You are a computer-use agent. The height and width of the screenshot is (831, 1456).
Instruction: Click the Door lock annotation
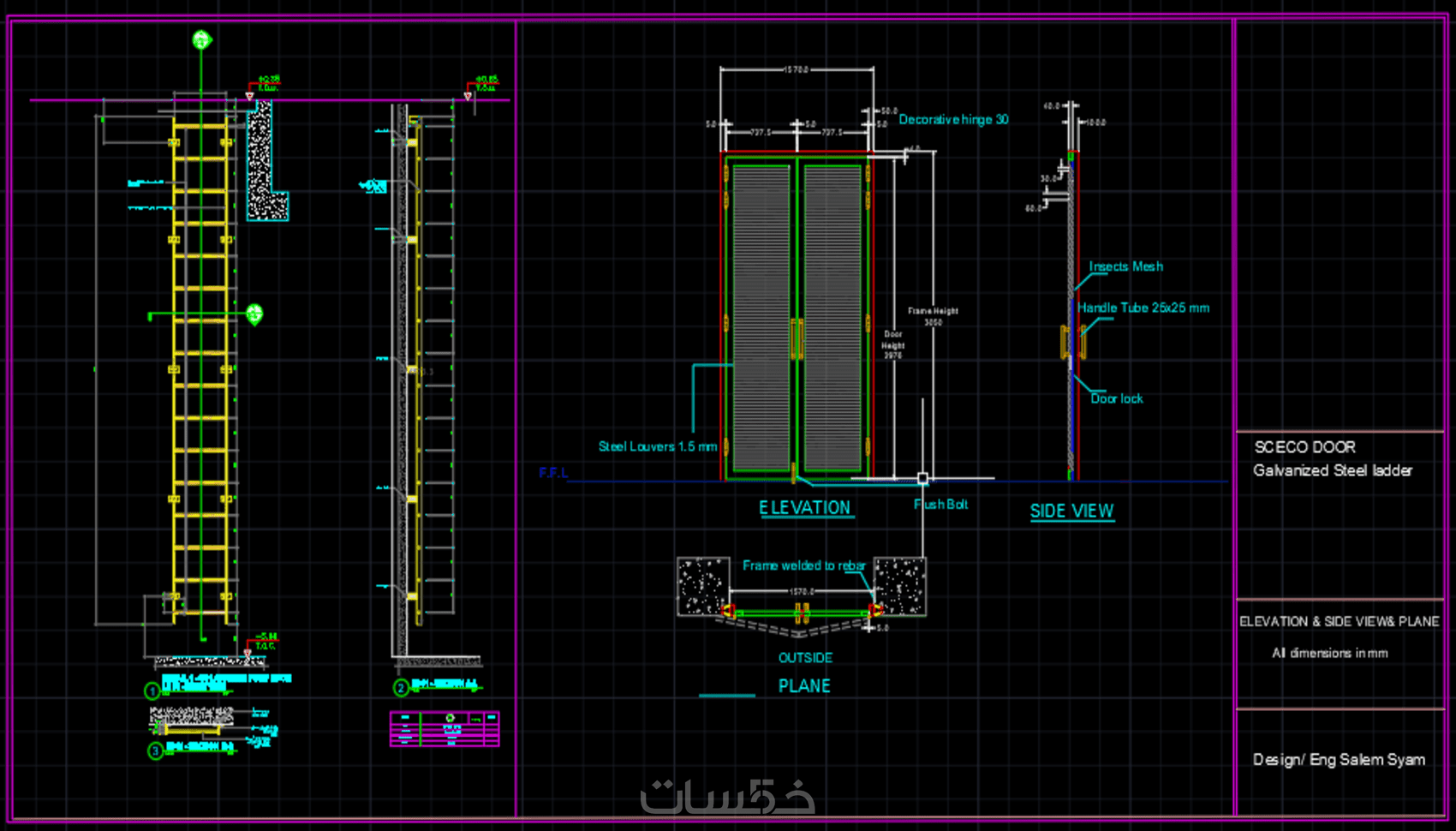point(1117,398)
